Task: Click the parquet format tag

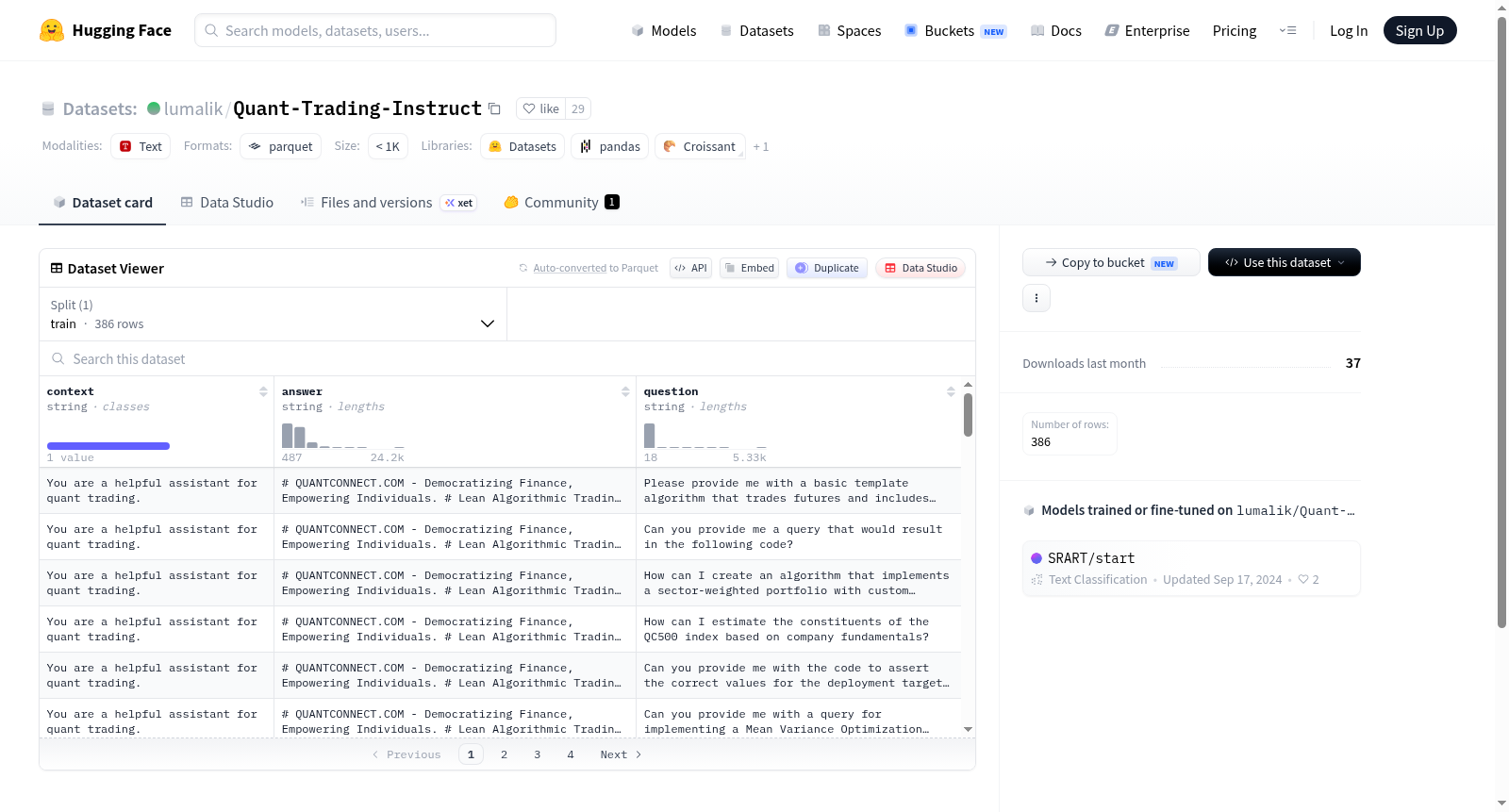Action: tap(280, 146)
